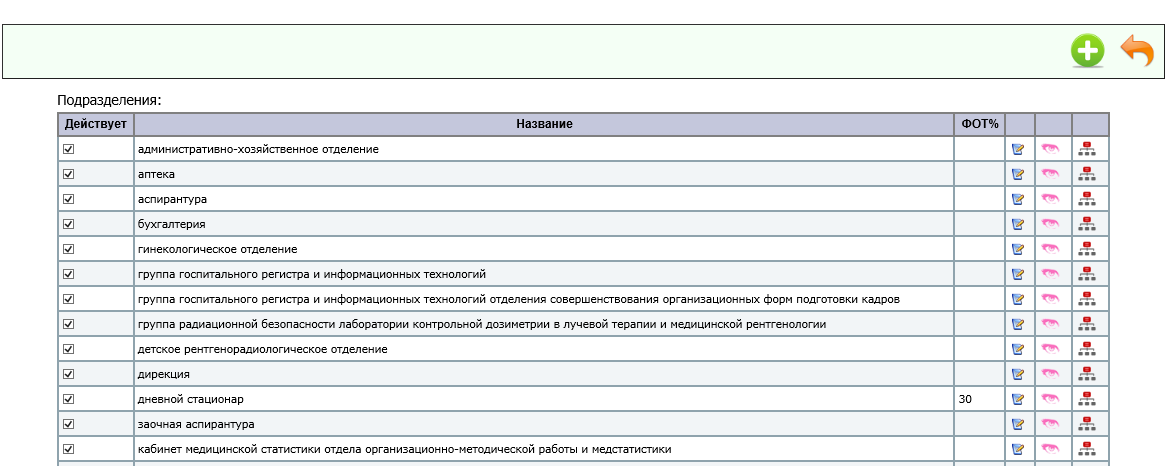Click the Название column header

click(x=544, y=124)
